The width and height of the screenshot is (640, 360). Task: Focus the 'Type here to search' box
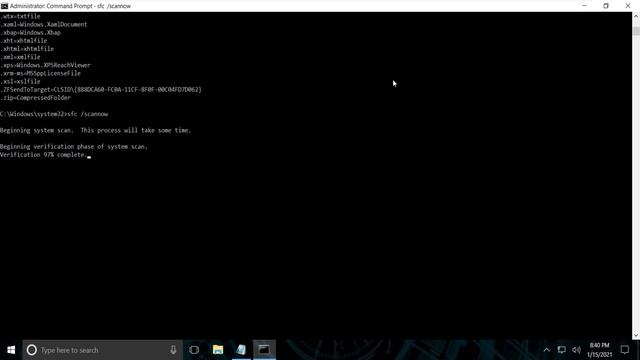[x=102, y=350]
